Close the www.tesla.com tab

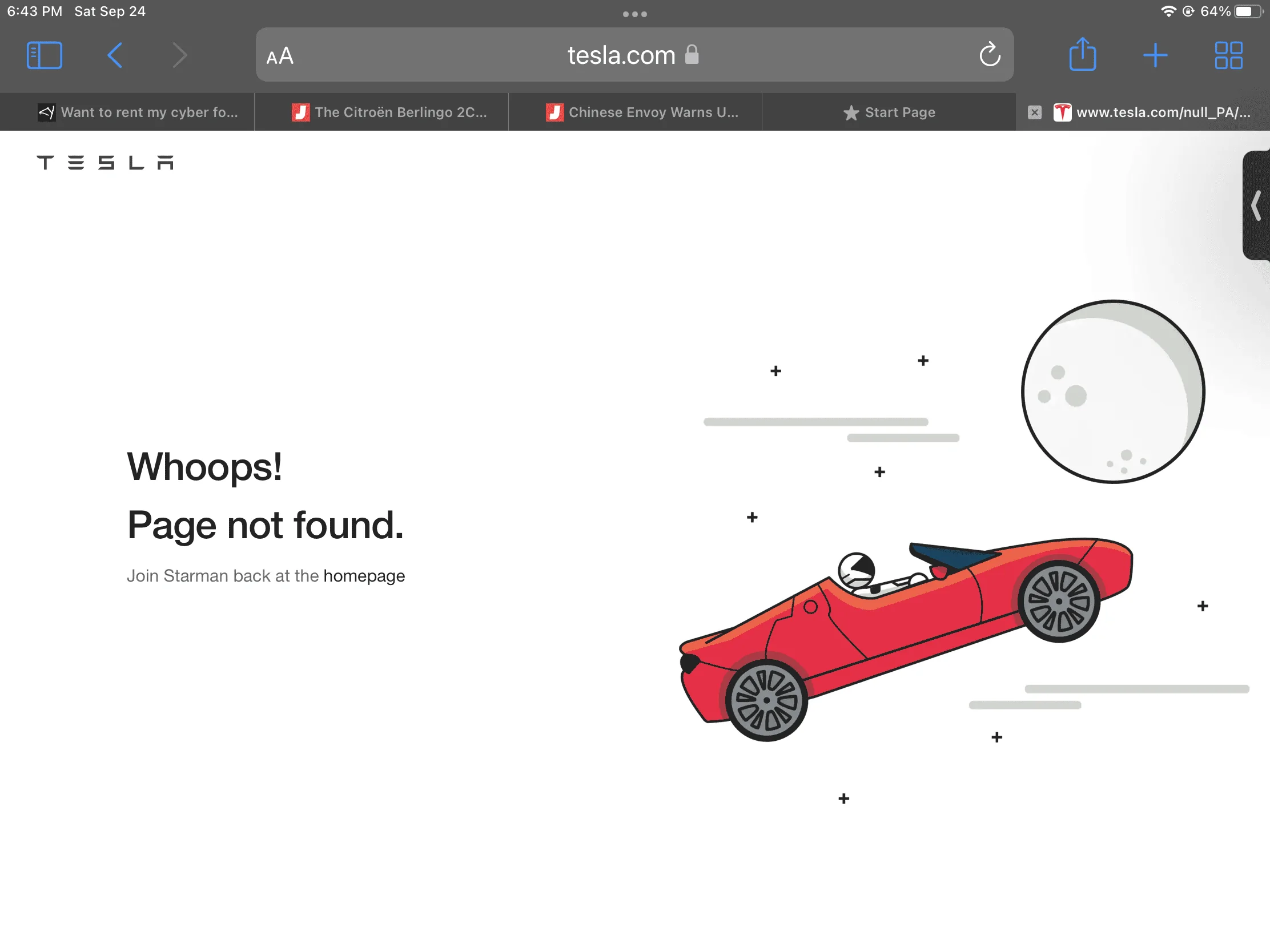[x=1035, y=112]
